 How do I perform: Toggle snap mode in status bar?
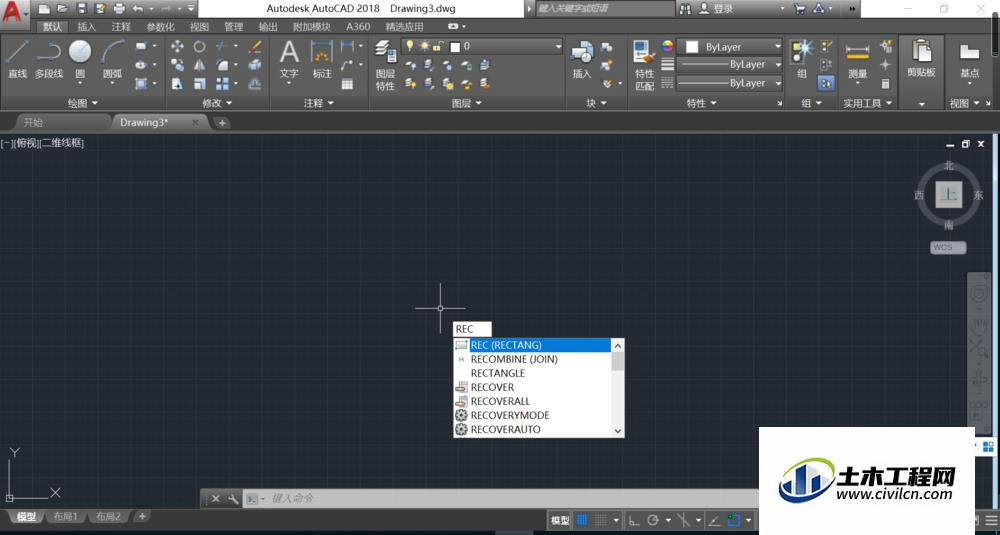600,520
